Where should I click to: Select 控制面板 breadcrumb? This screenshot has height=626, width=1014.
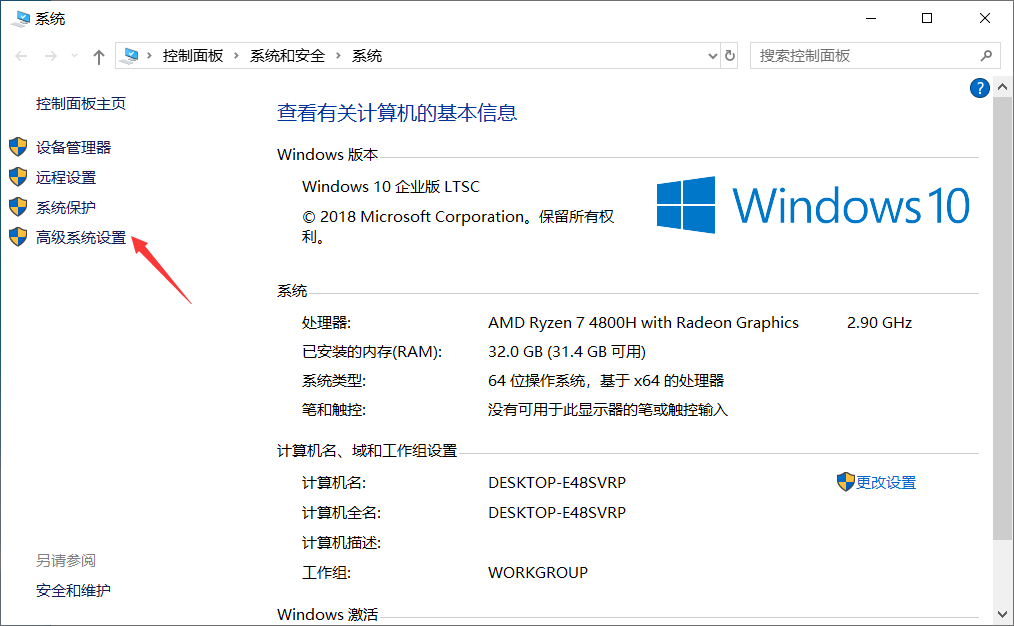tap(193, 56)
